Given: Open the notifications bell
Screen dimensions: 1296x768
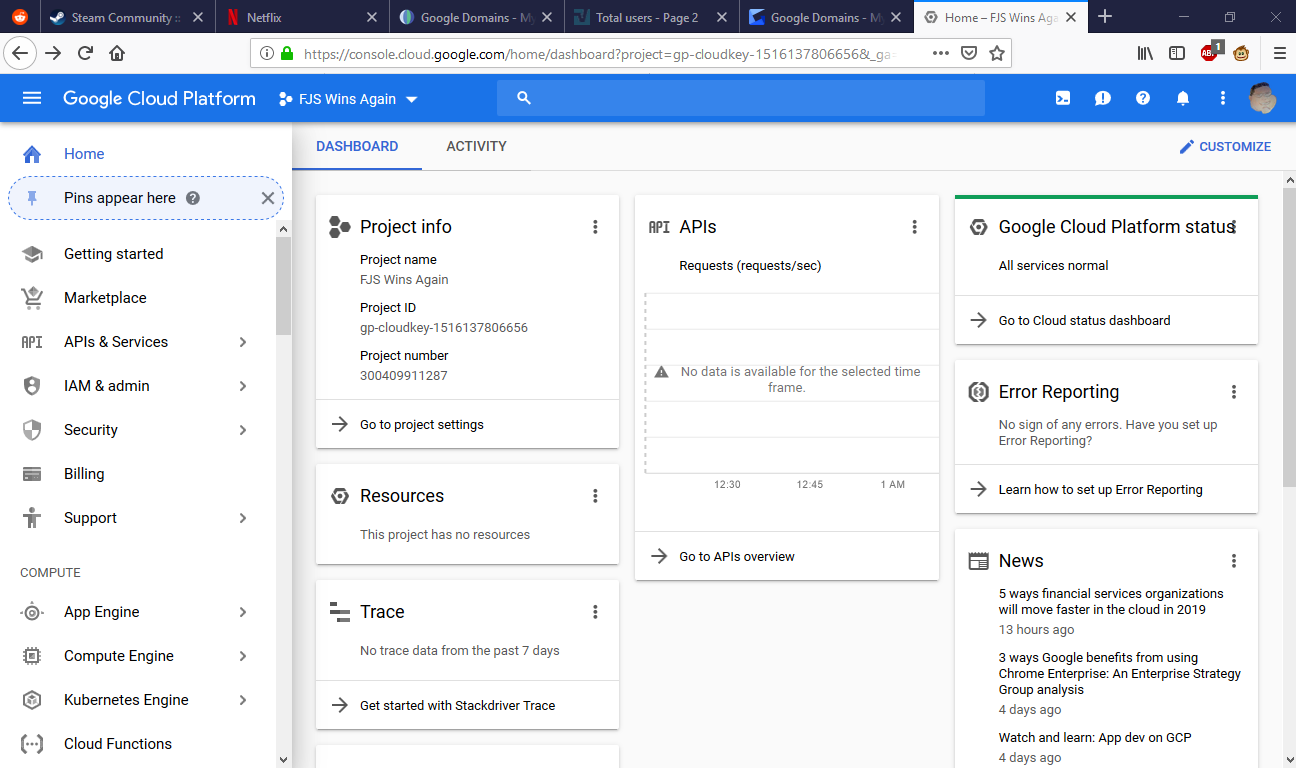Looking at the screenshot, I should [x=1183, y=98].
